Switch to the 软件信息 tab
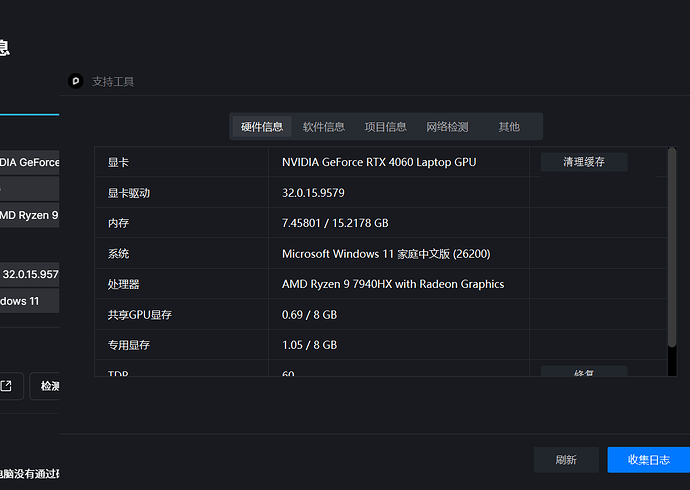Screen dimensions: 690x490 [324, 127]
